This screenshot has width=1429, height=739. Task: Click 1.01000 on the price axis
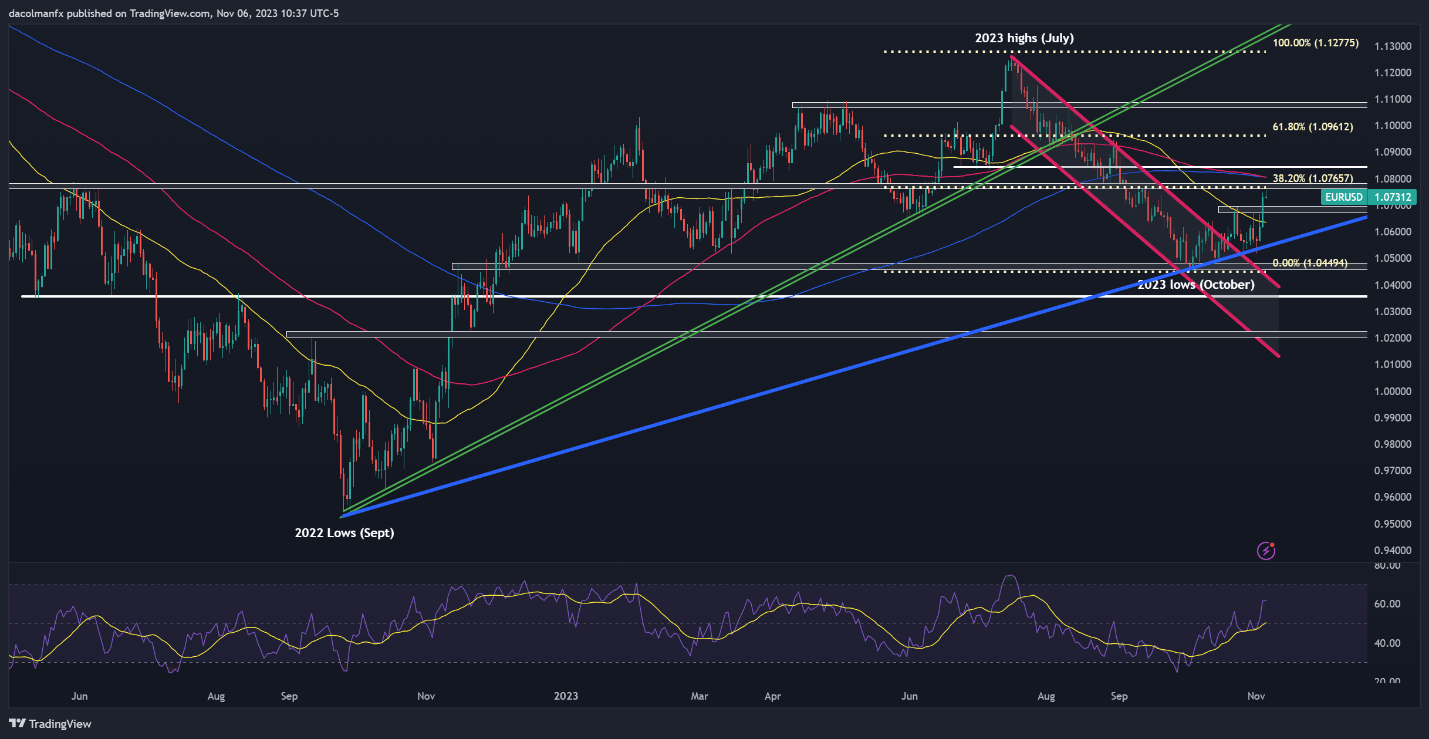1395,364
